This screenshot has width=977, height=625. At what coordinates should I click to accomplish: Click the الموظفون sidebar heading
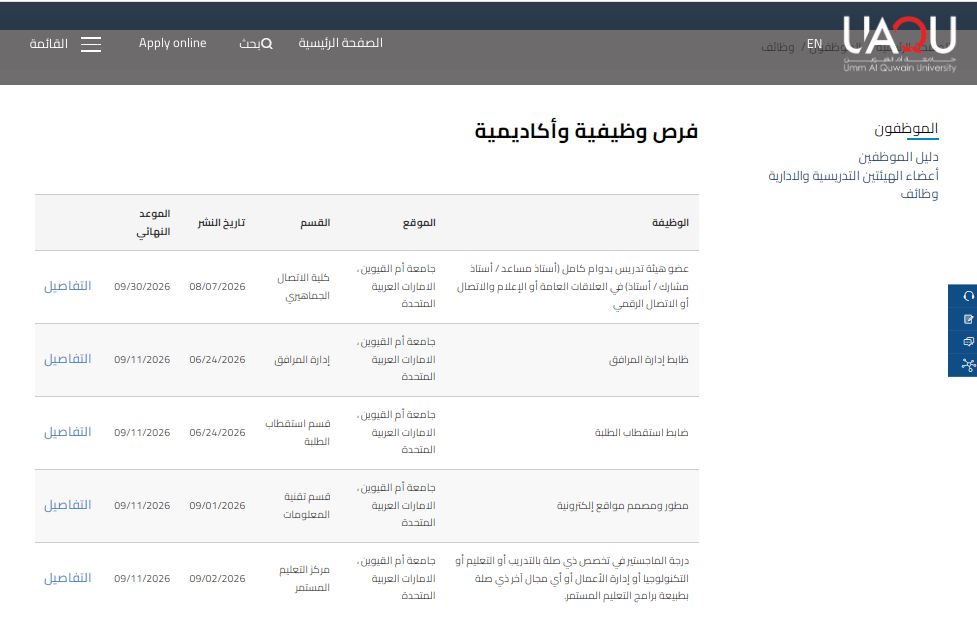click(x=906, y=129)
